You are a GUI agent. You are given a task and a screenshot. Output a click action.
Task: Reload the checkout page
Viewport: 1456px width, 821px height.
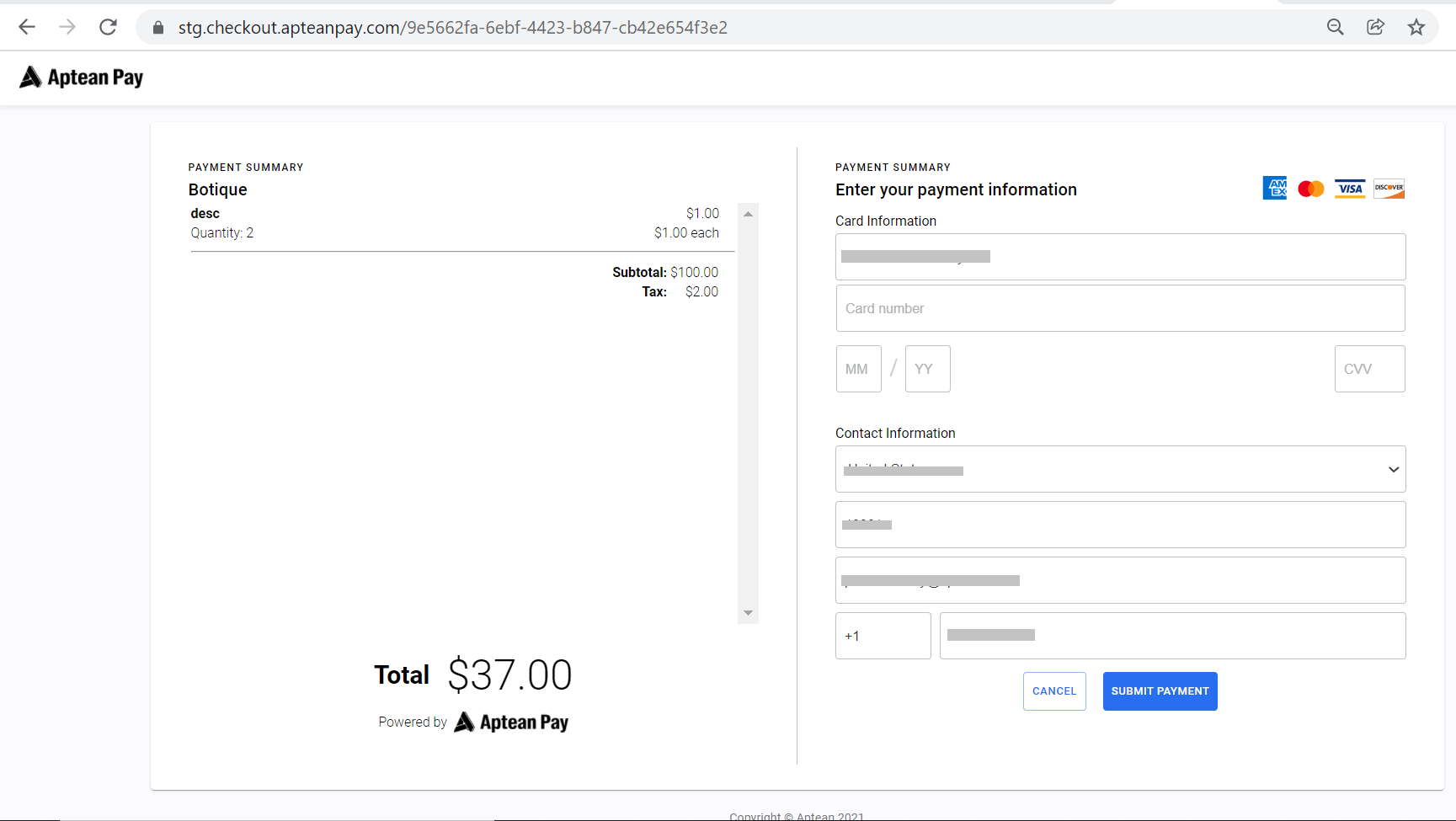point(108,27)
